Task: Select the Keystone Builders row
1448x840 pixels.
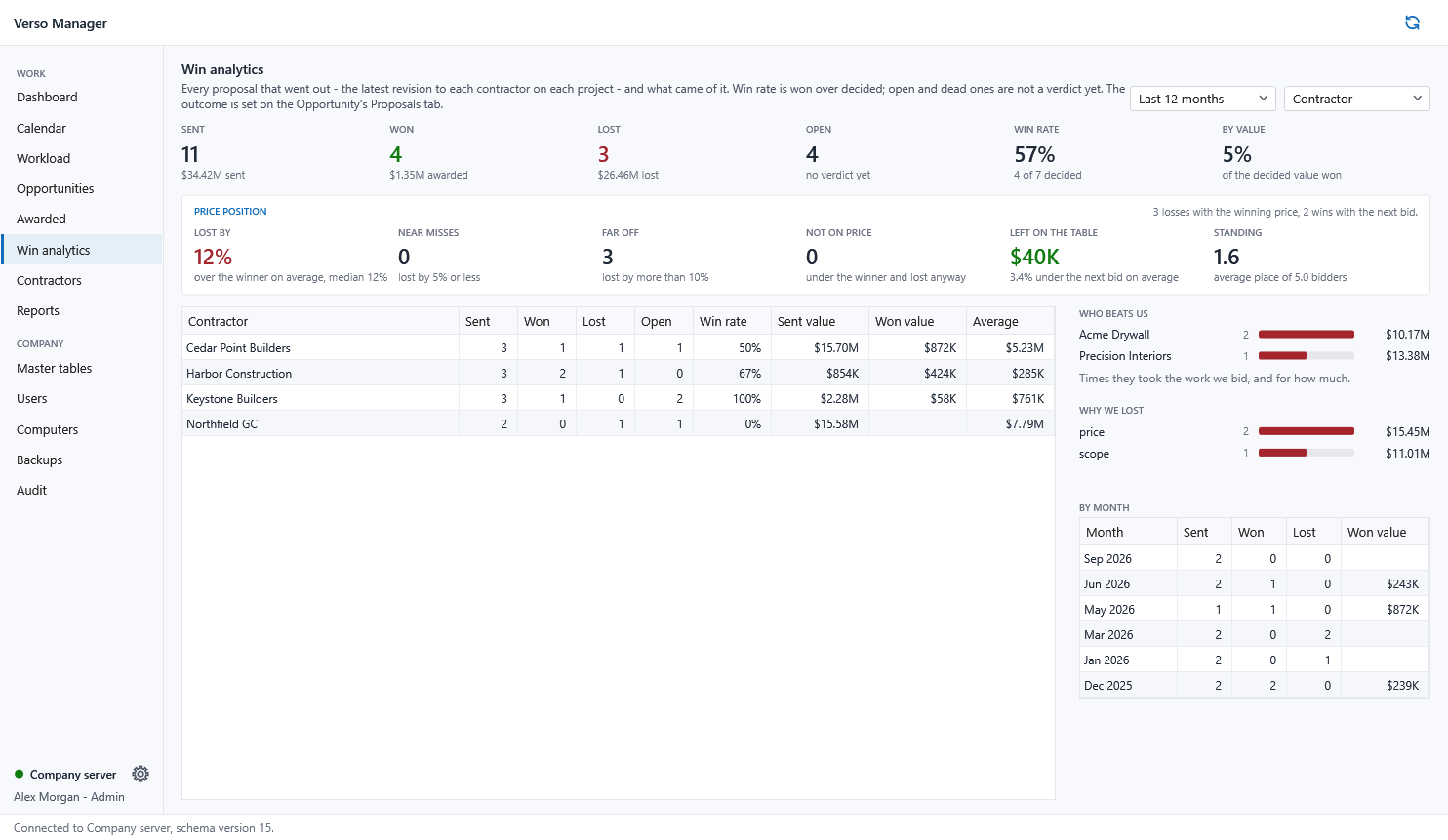Action: click(618, 398)
